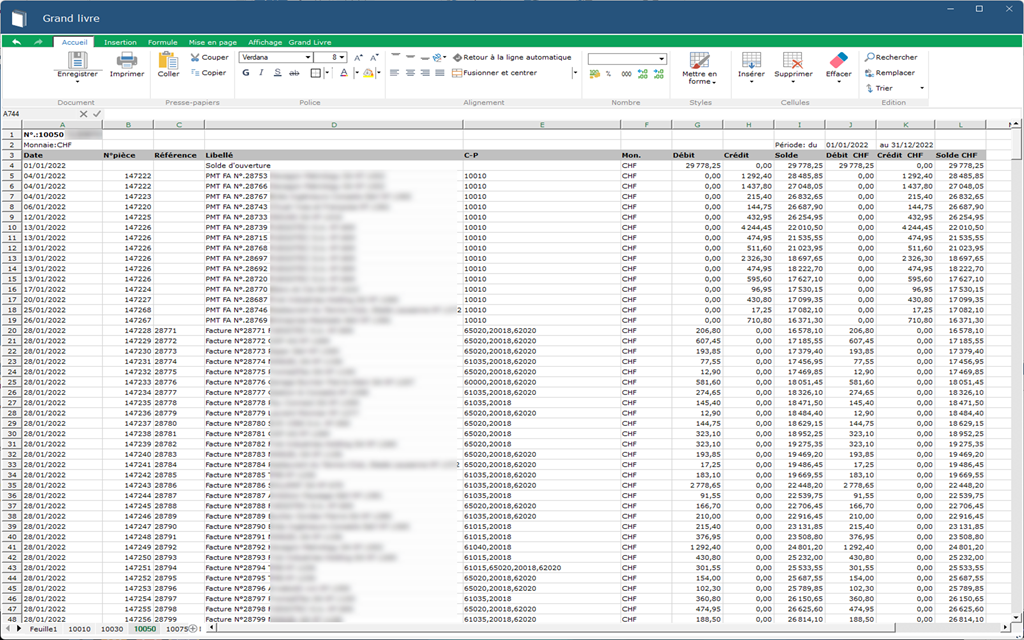
Task: Open the Mettre en forme styles
Action: pyautogui.click(x=699, y=68)
